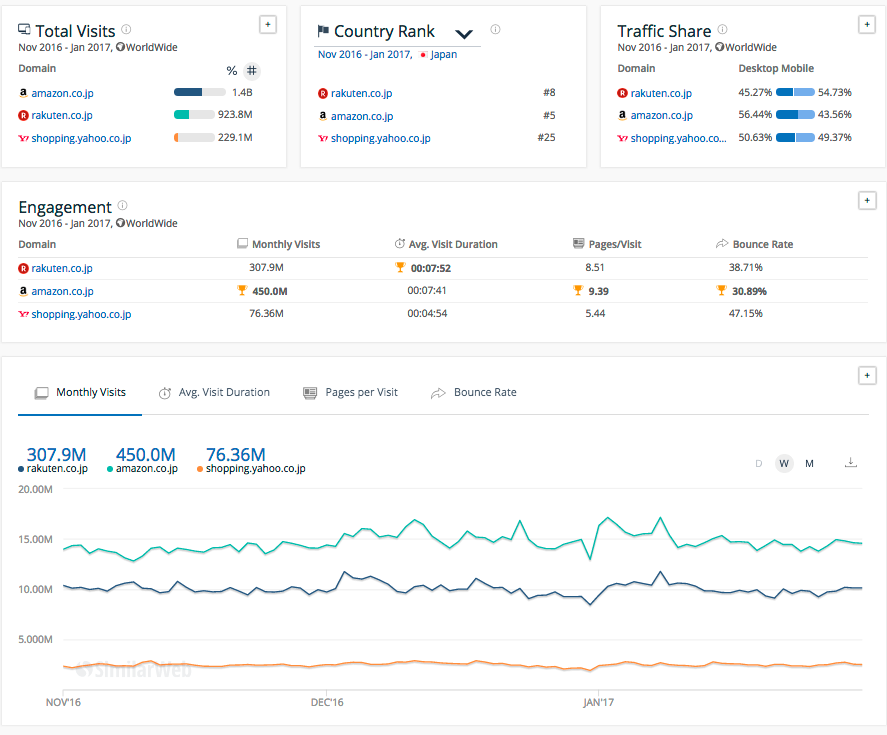Click the Pages/Visit column header

pyautogui.click(x=607, y=244)
